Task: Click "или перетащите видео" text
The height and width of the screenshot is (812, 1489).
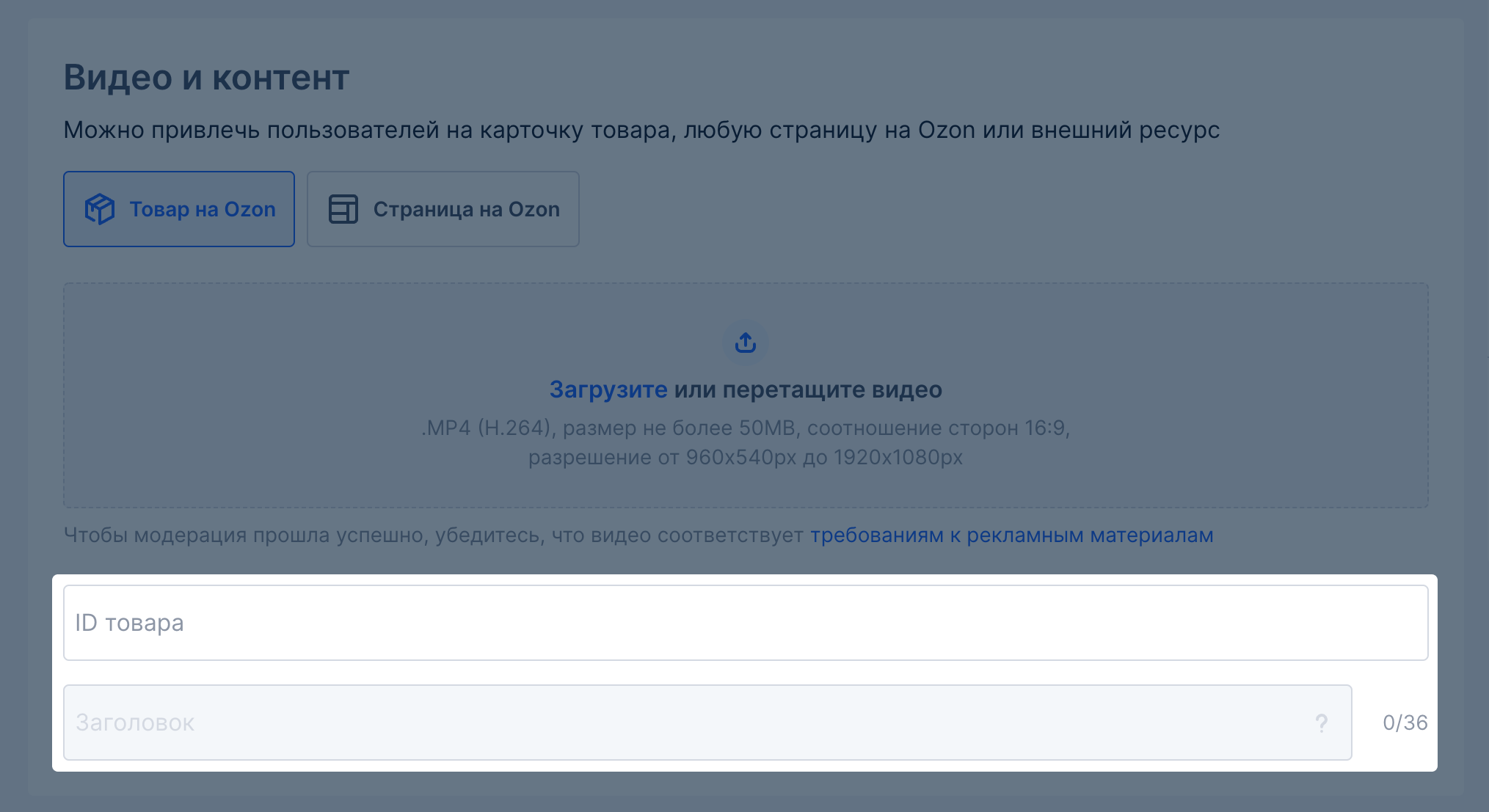Action: coord(808,389)
